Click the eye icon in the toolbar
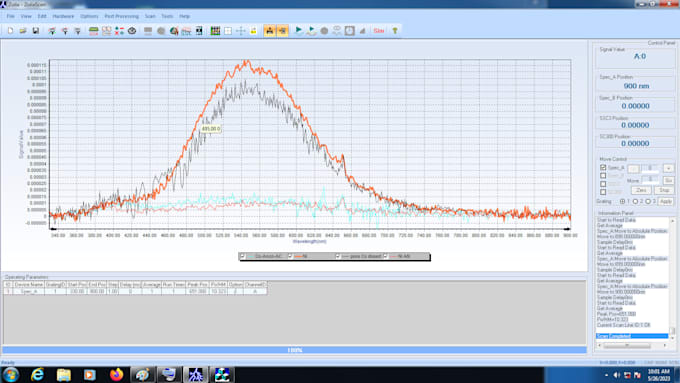 click(x=132, y=31)
